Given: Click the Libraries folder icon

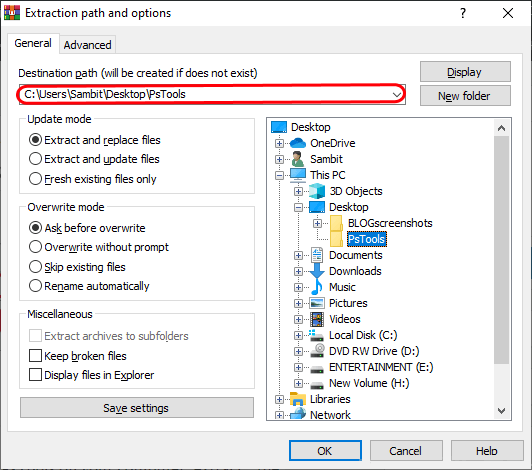Looking at the screenshot, I should click(298, 399).
